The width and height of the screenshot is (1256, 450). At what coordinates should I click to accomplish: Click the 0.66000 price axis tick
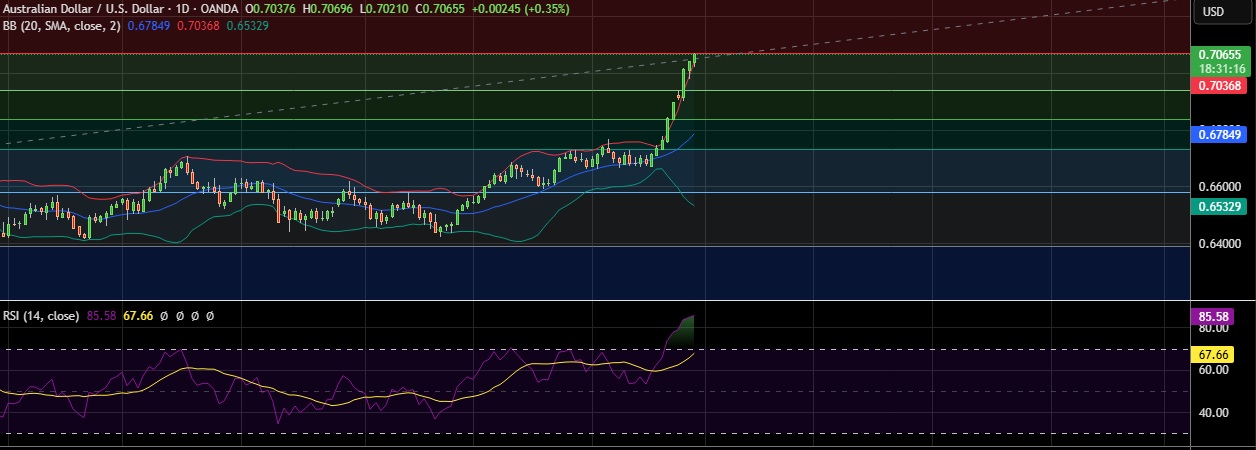(1220, 187)
